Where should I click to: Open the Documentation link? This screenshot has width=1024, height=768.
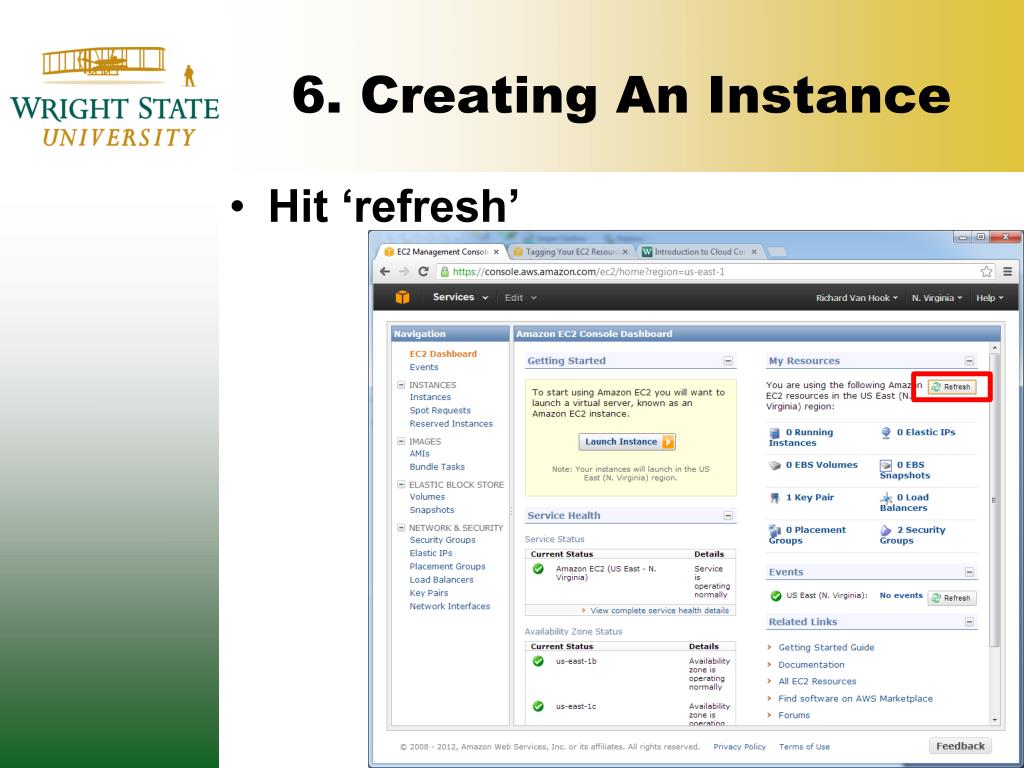pyautogui.click(x=811, y=664)
